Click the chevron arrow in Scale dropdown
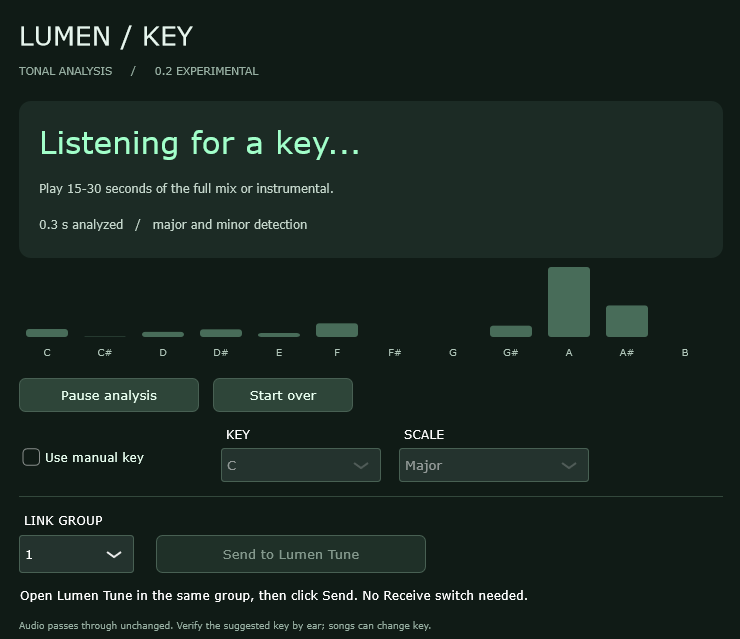This screenshot has width=740, height=639. point(569,466)
